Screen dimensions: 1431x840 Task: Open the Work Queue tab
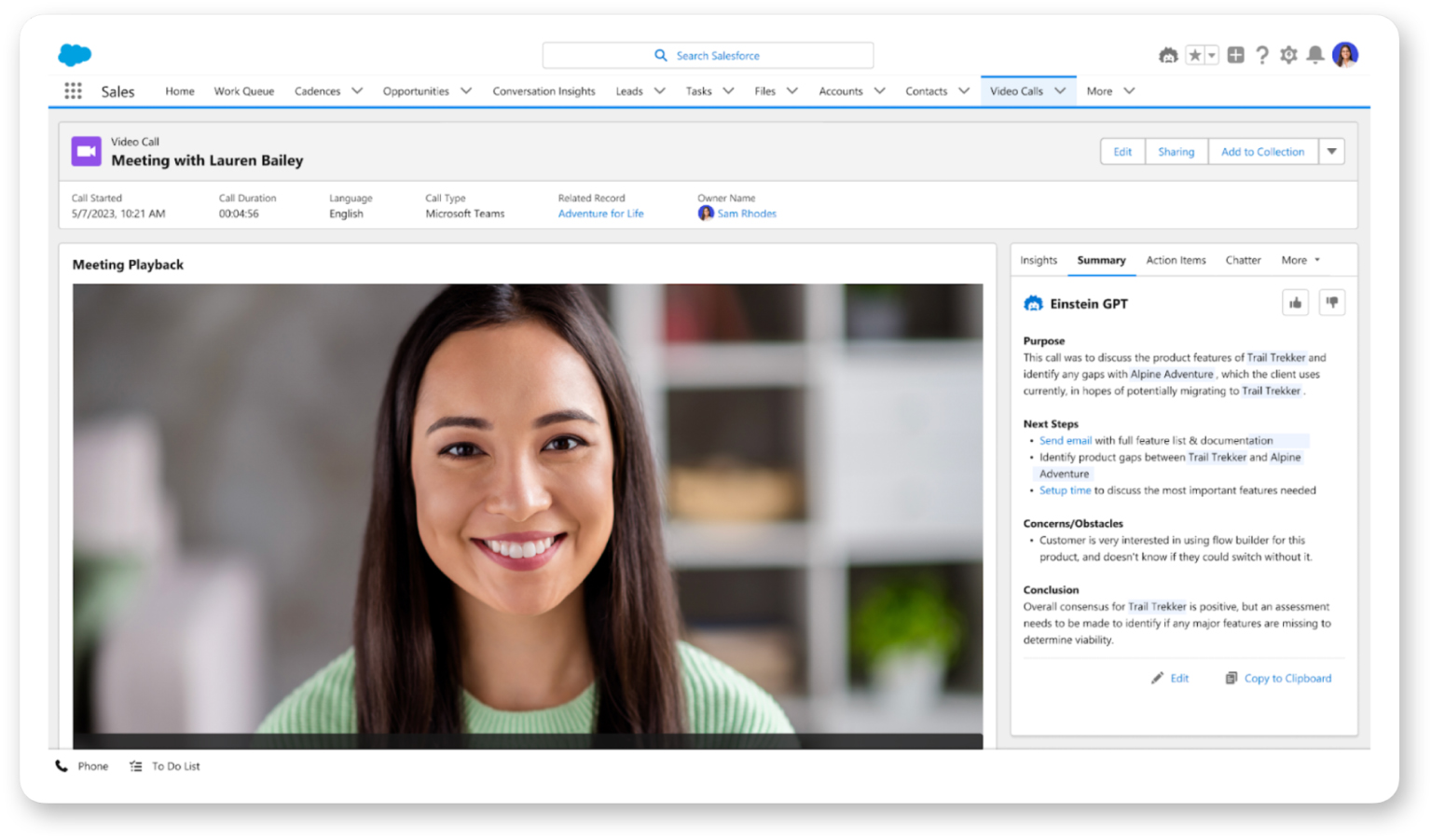(244, 91)
